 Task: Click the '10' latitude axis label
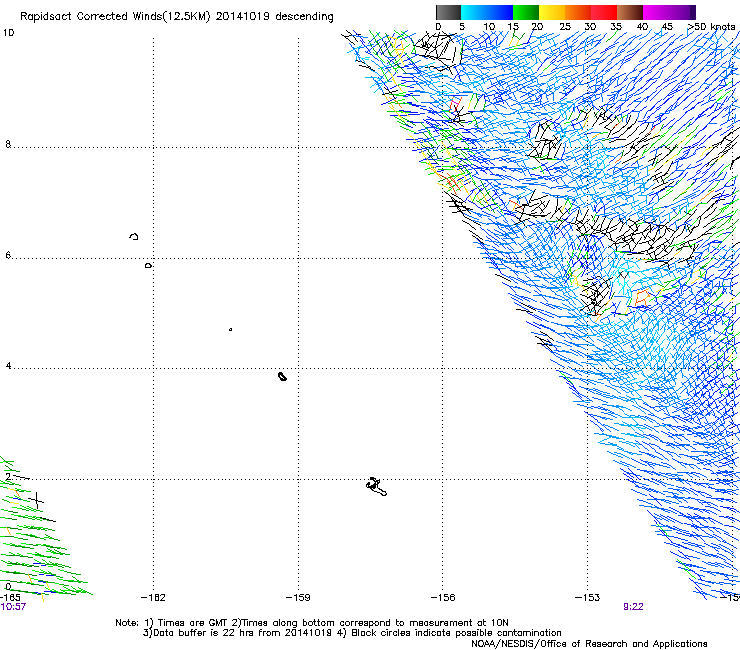(8, 33)
